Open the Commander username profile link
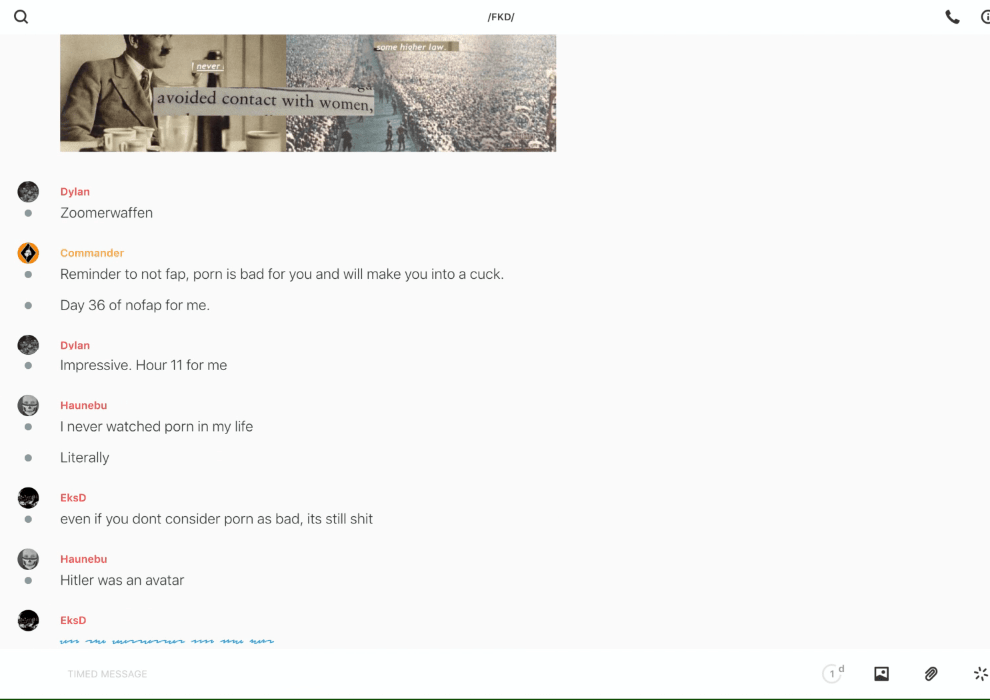This screenshot has width=990, height=700. (92, 253)
